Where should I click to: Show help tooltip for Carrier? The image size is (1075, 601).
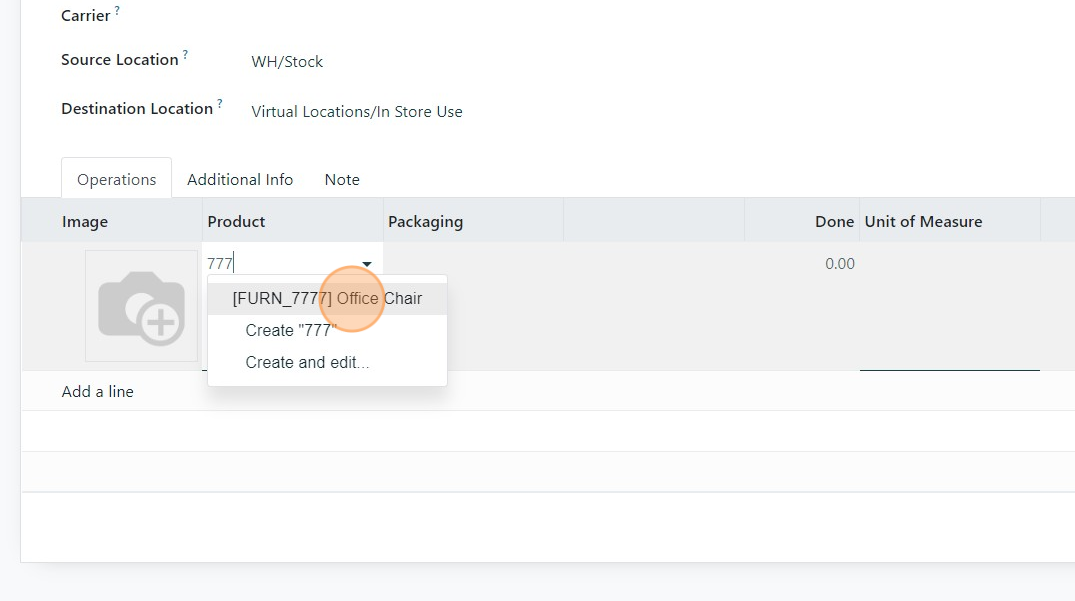click(x=117, y=10)
